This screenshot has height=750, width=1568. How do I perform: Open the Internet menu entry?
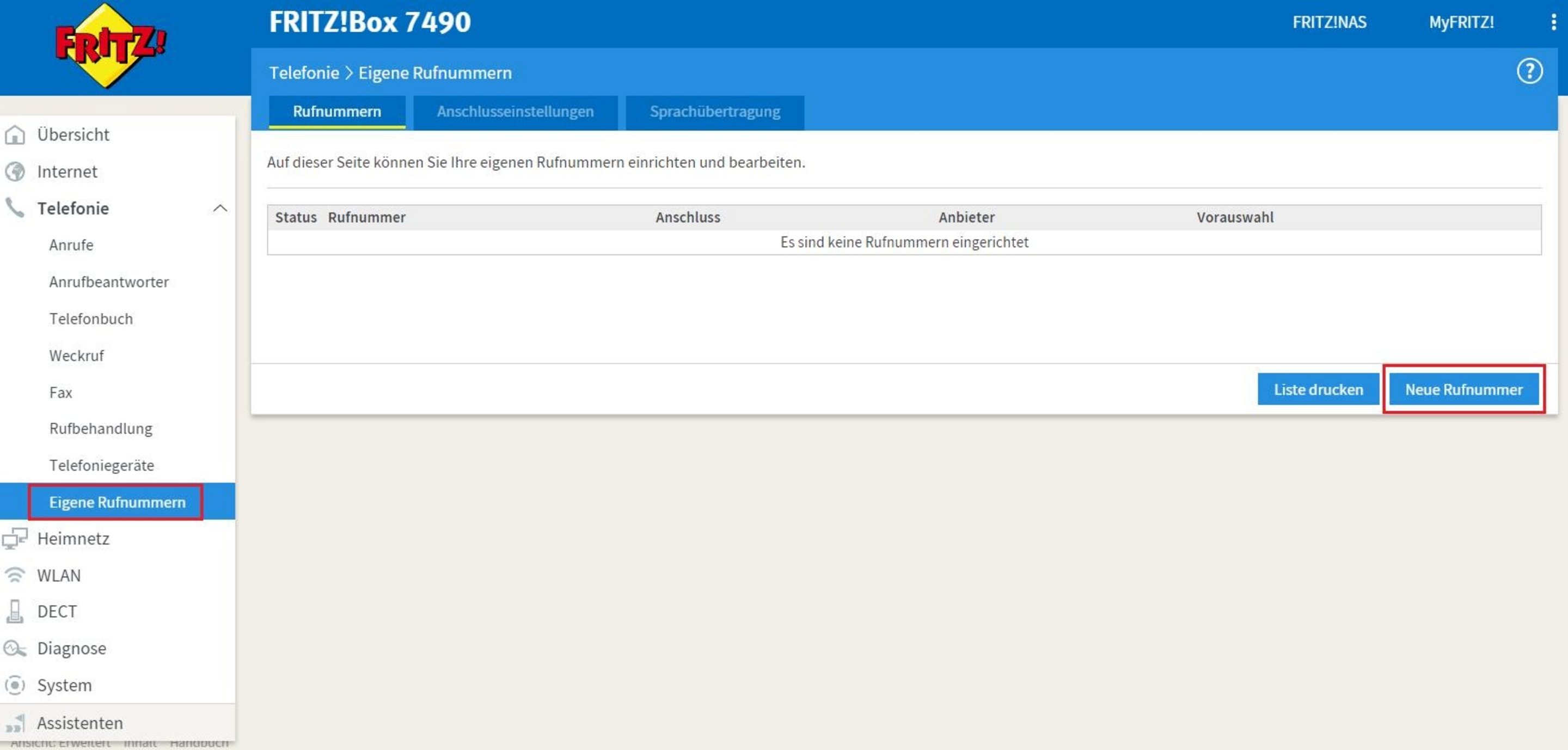67,172
